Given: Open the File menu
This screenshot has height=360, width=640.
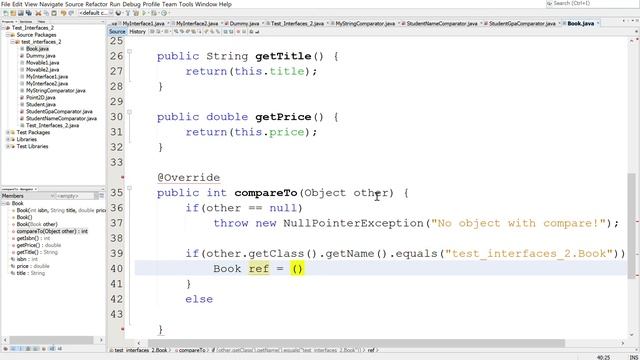Looking at the screenshot, I should coord(6,4).
